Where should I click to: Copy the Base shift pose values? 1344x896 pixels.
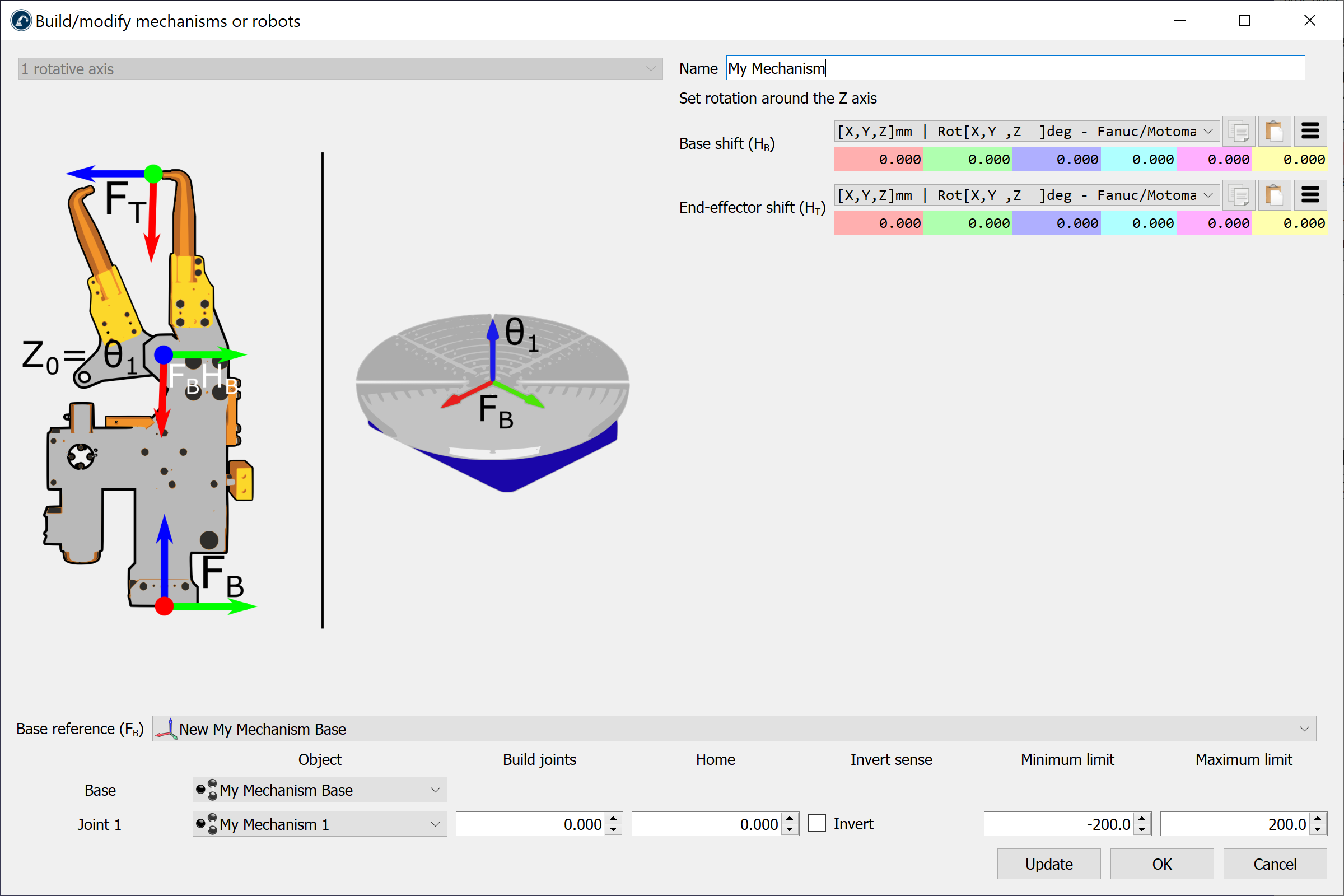pos(1238,132)
